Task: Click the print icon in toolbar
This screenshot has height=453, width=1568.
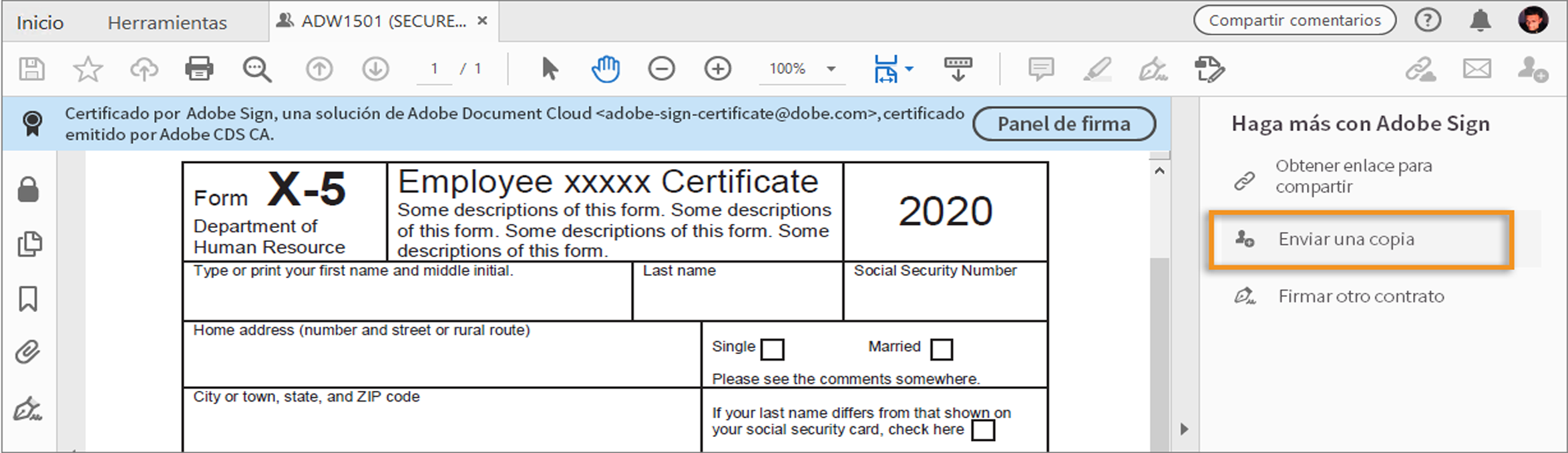Action: (199, 69)
